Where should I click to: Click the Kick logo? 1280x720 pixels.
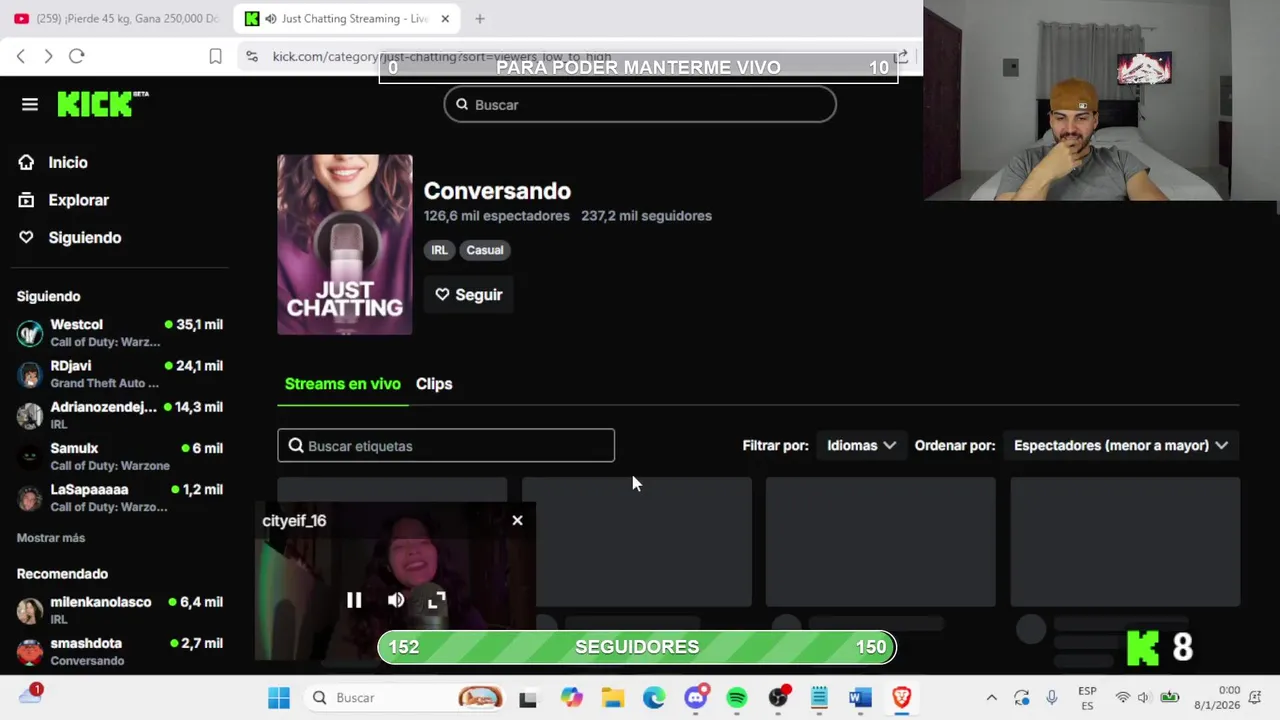(102, 104)
